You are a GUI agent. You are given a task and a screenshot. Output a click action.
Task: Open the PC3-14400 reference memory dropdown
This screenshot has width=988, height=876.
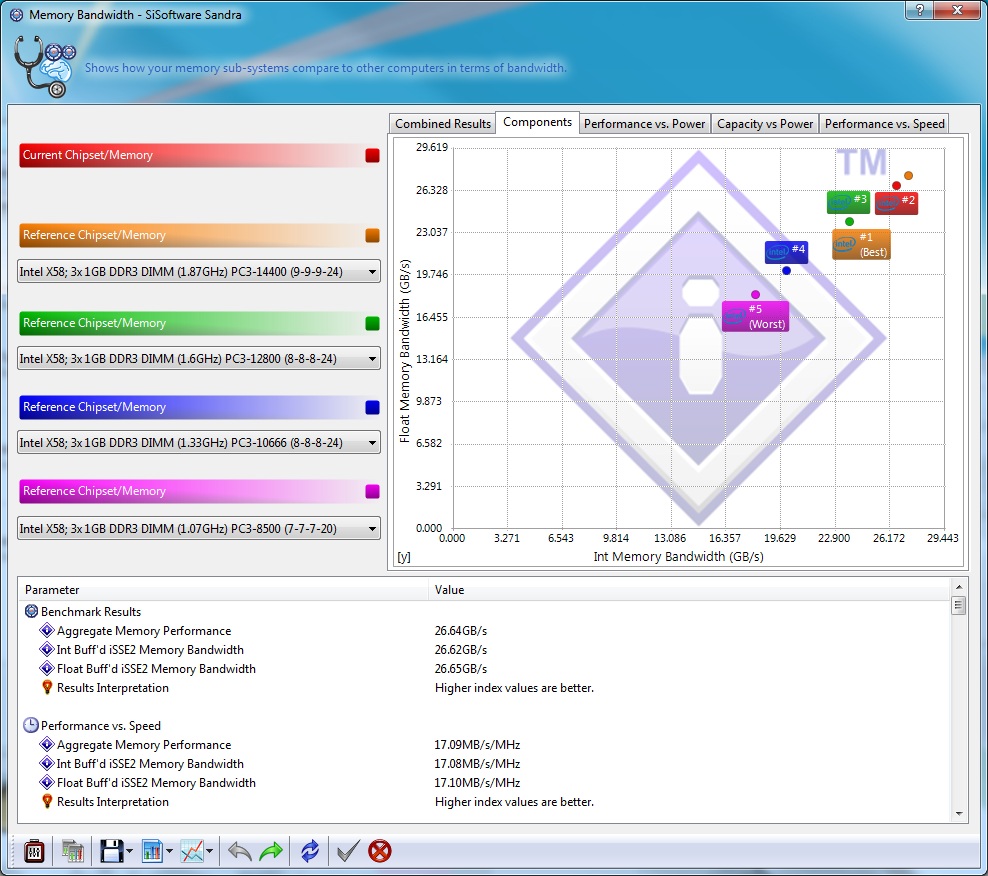pyautogui.click(x=198, y=272)
